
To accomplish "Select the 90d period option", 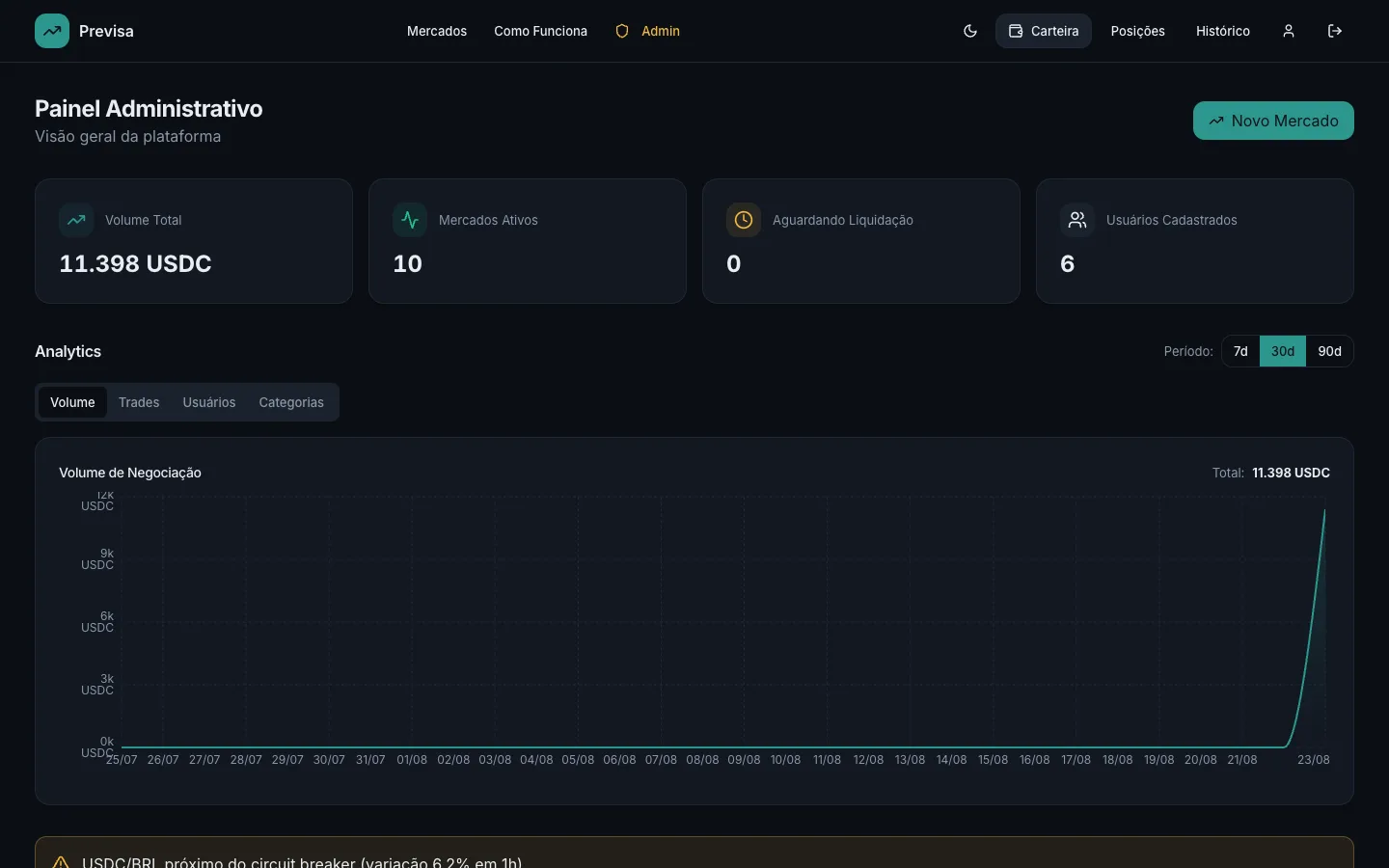I will [1329, 351].
